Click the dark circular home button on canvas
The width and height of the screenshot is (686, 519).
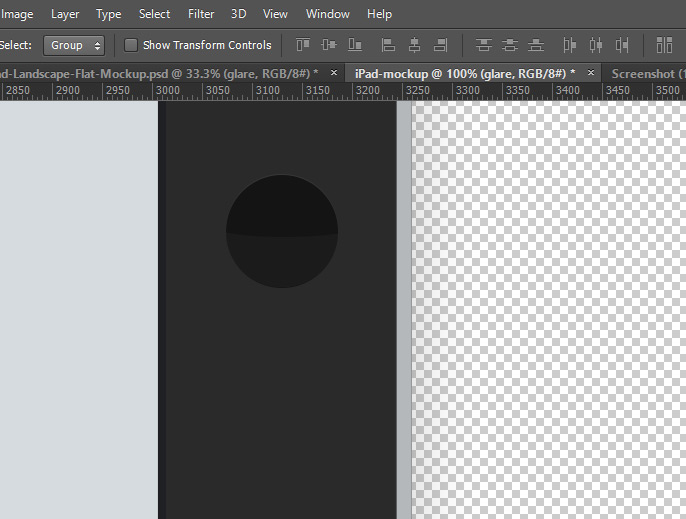282,231
